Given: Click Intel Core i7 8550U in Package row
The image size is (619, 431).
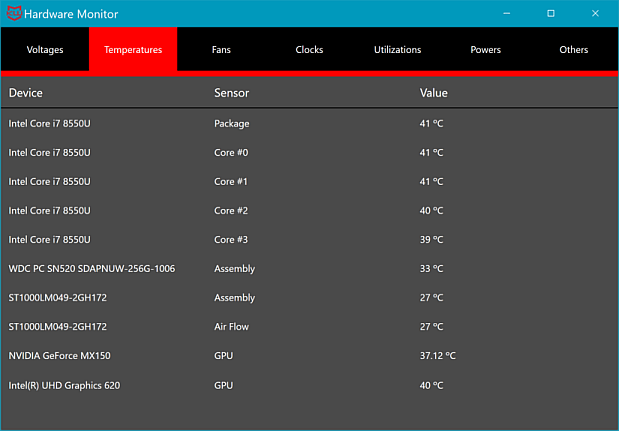Looking at the screenshot, I should [x=49, y=124].
